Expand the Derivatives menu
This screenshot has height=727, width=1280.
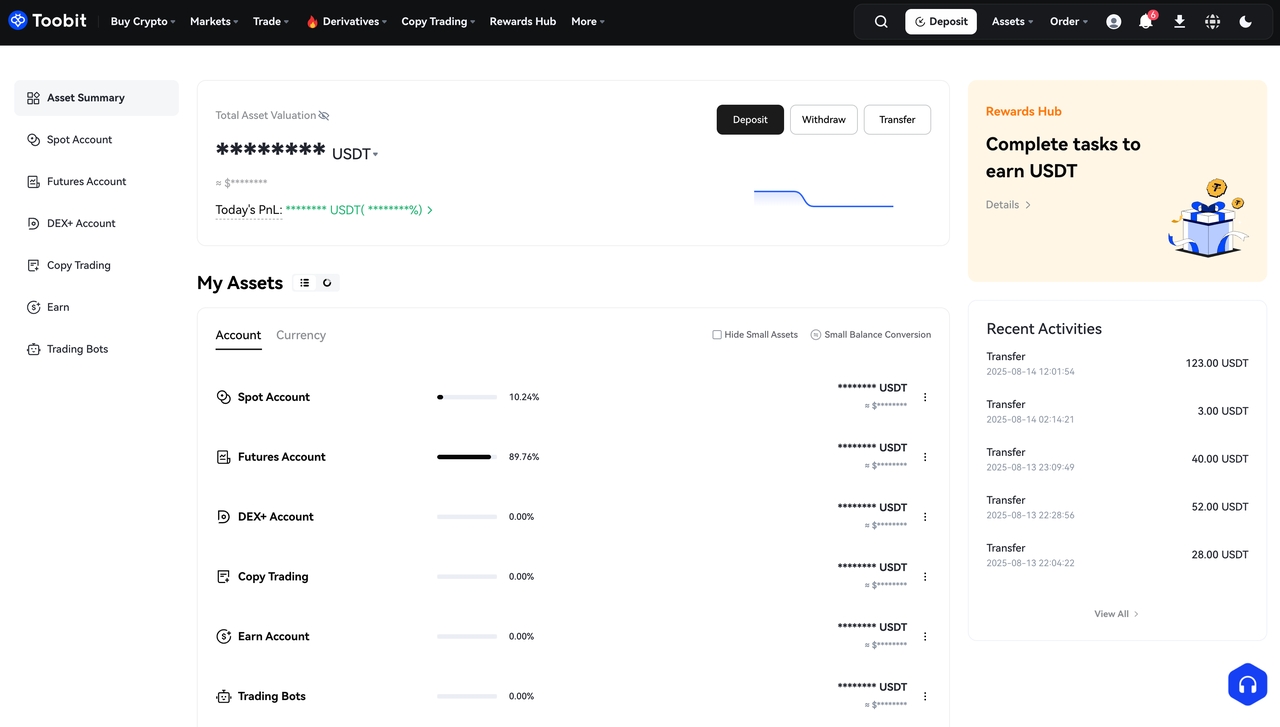[346, 21]
